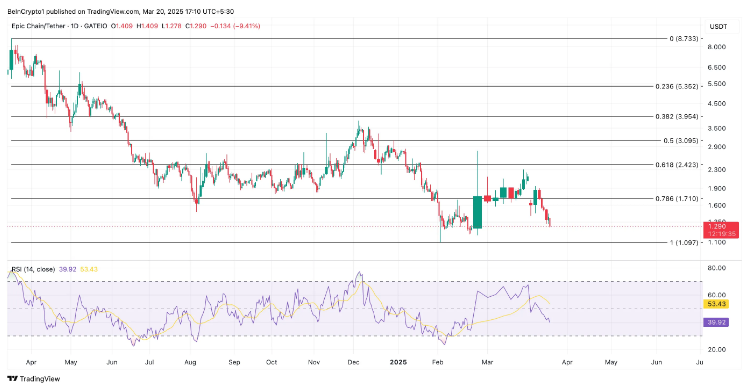Click the Aug time axis label
Screen dimensions: 744x387
190,362
